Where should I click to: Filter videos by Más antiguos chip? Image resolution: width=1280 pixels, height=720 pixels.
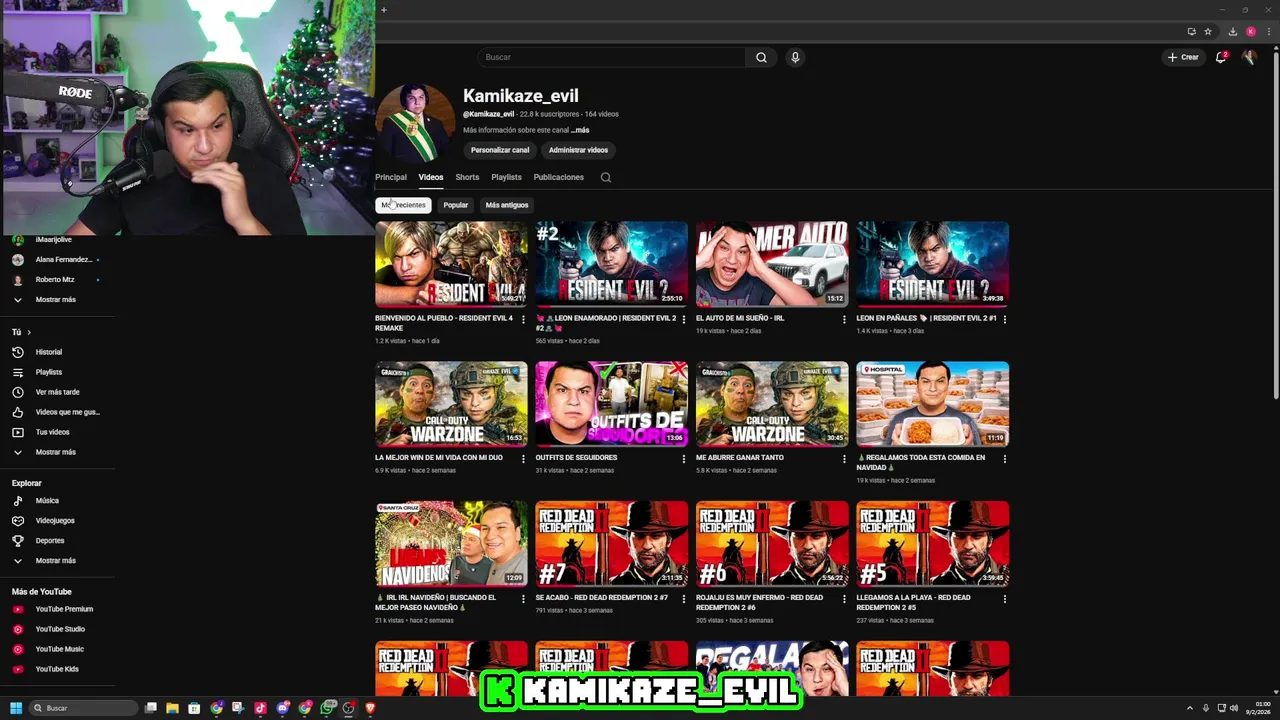pos(507,205)
